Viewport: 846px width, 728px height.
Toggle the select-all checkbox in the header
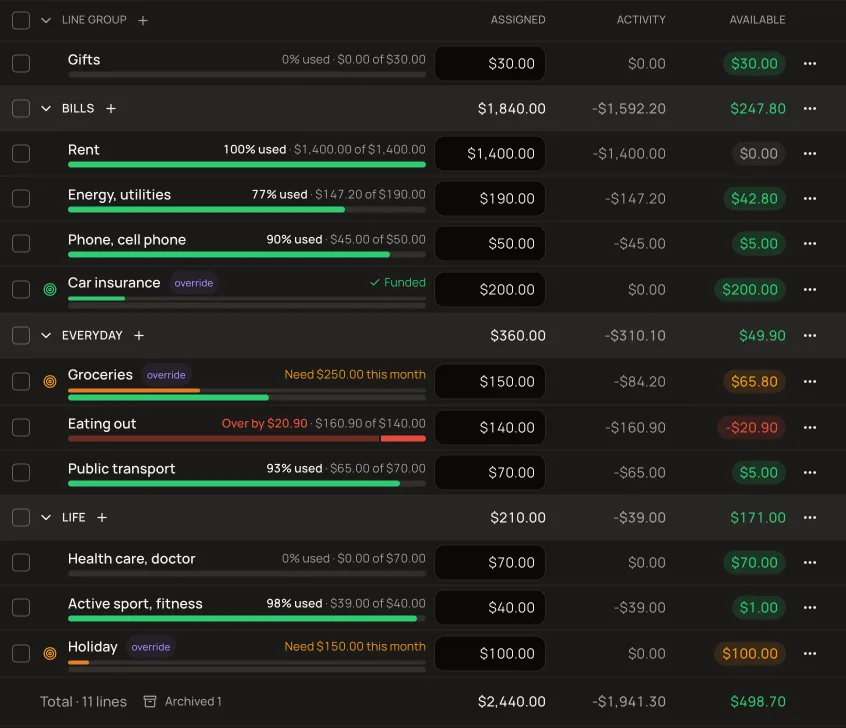[21, 21]
